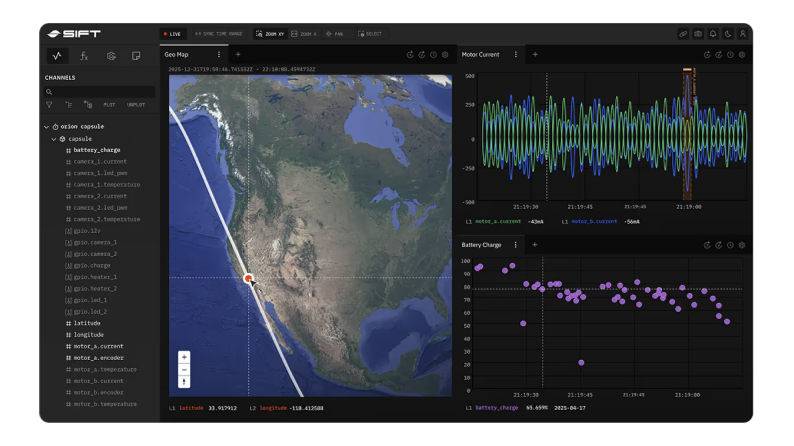
Task: Open the clock time settings in Battery Charge panel
Action: click(x=730, y=245)
